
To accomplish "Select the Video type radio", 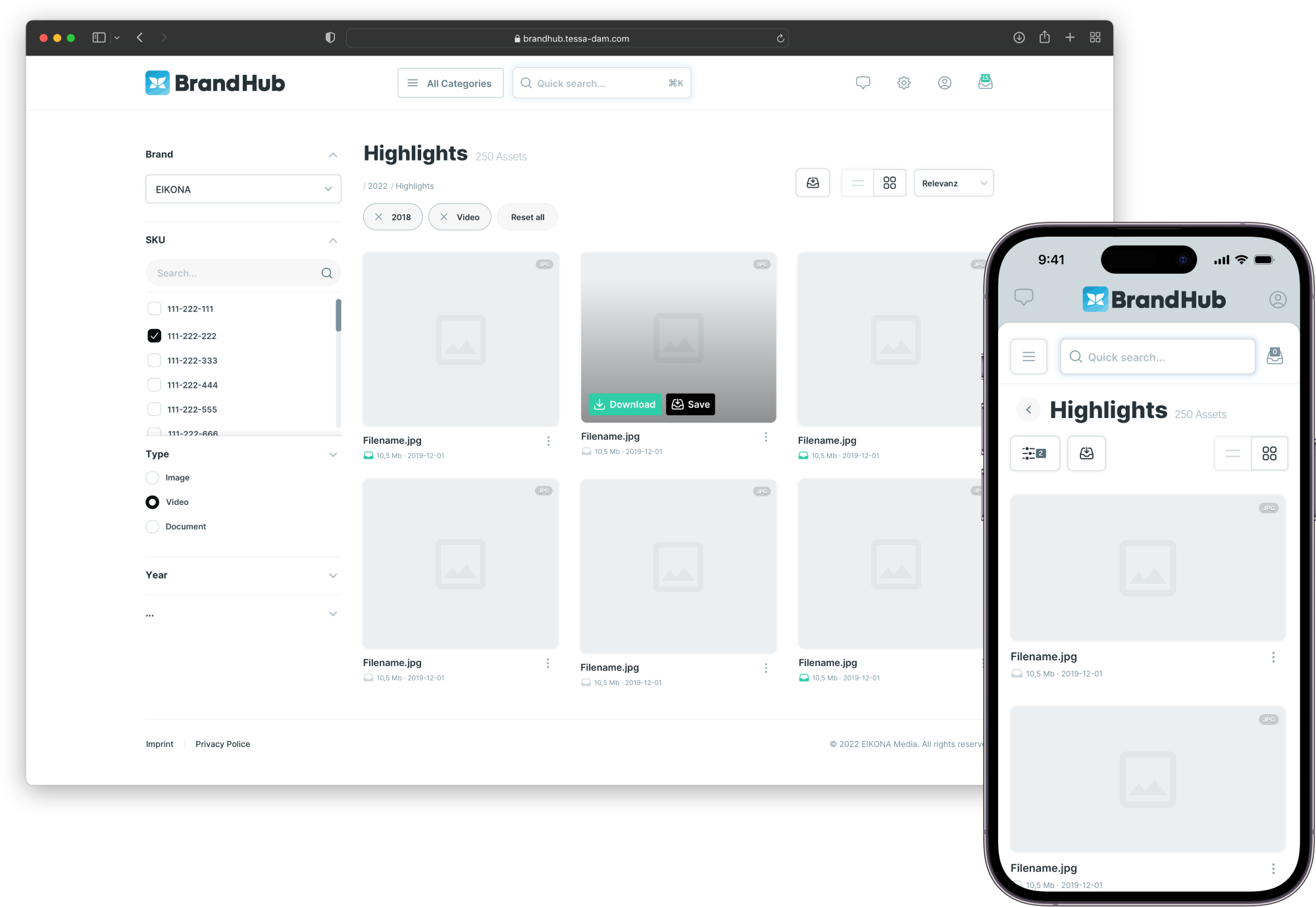I will point(152,502).
